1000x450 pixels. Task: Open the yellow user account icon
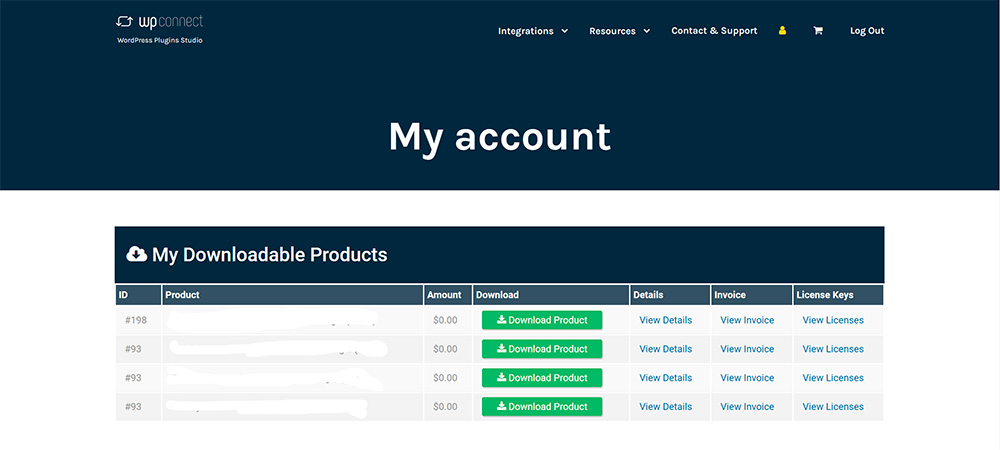[783, 31]
